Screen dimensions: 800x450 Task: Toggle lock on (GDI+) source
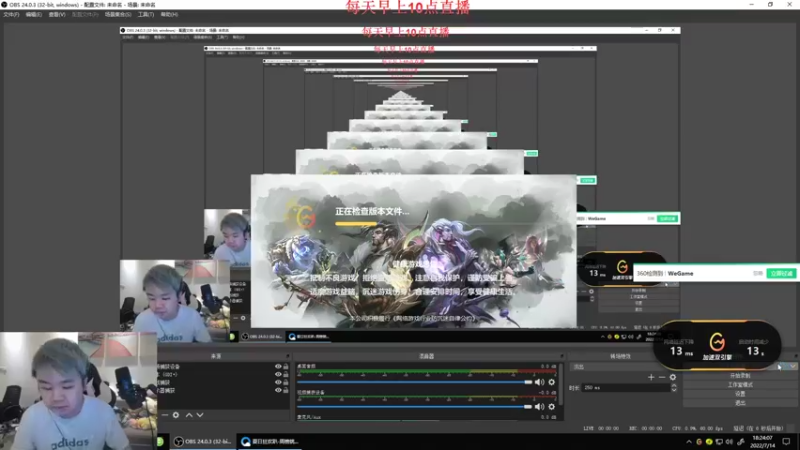(286, 374)
